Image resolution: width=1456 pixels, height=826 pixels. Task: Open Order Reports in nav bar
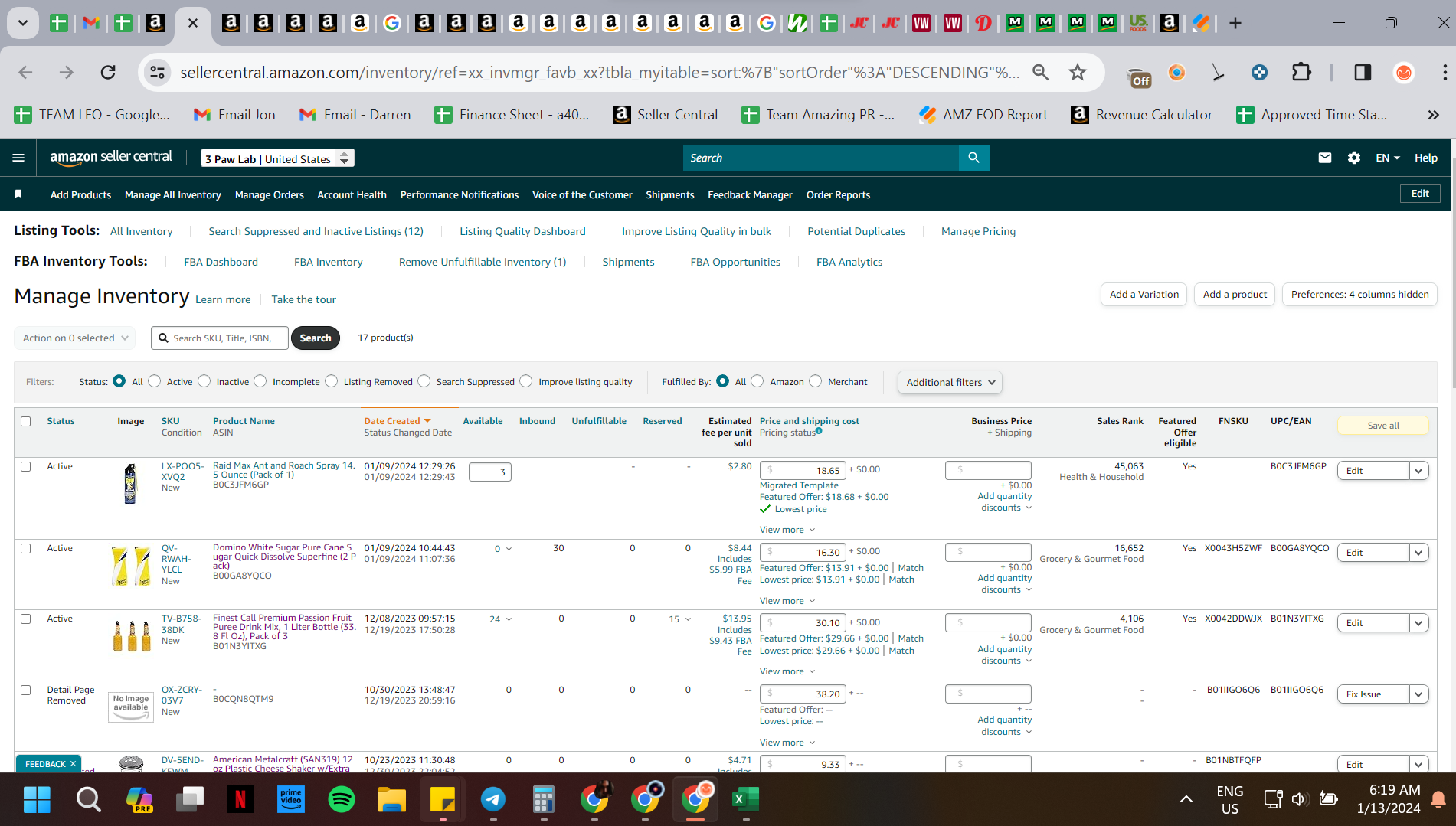pos(838,194)
